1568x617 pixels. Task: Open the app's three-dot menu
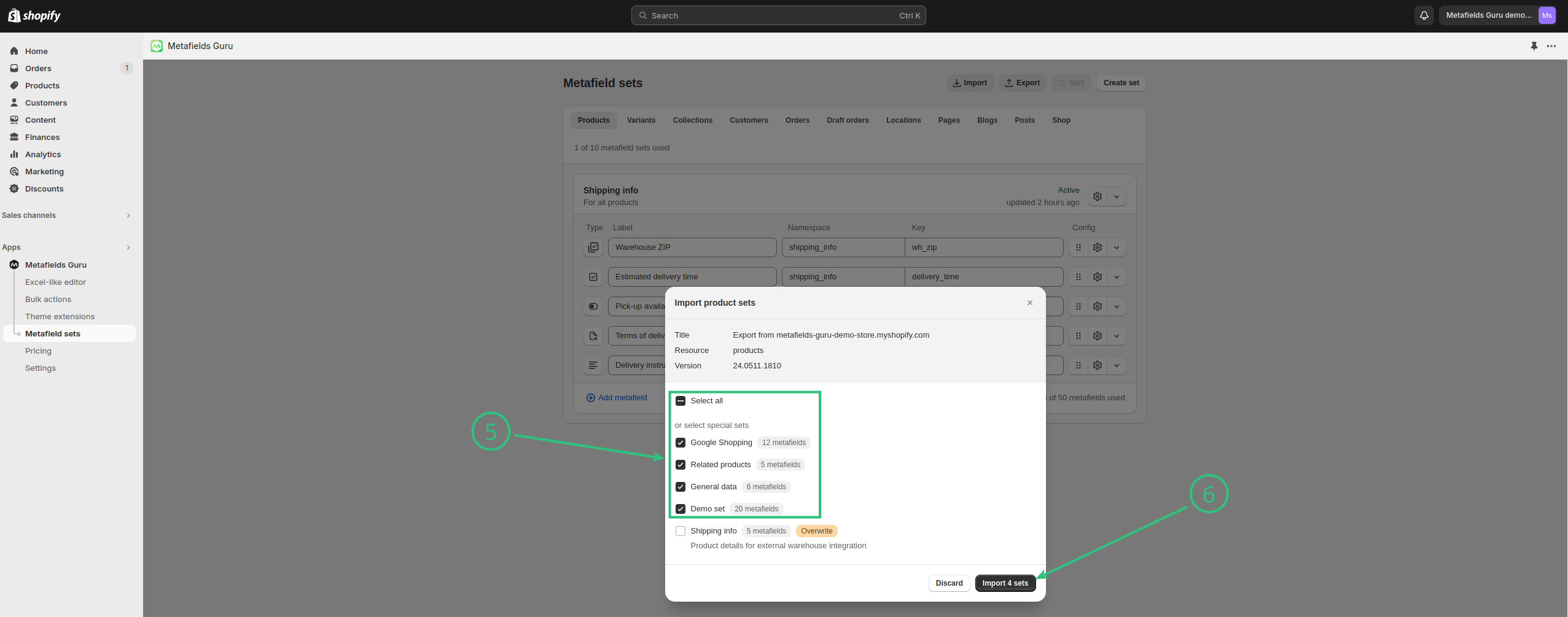pyautogui.click(x=1551, y=46)
